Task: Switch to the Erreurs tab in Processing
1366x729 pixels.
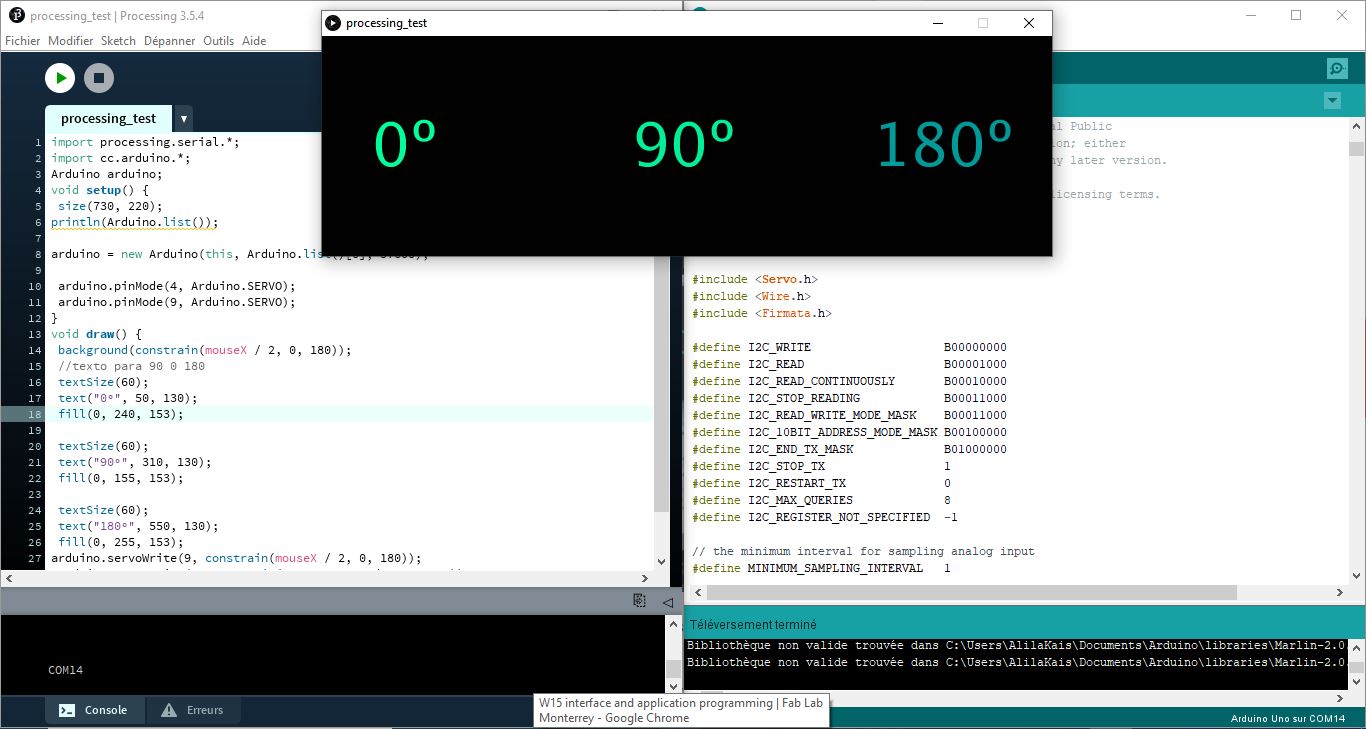Action: (194, 710)
